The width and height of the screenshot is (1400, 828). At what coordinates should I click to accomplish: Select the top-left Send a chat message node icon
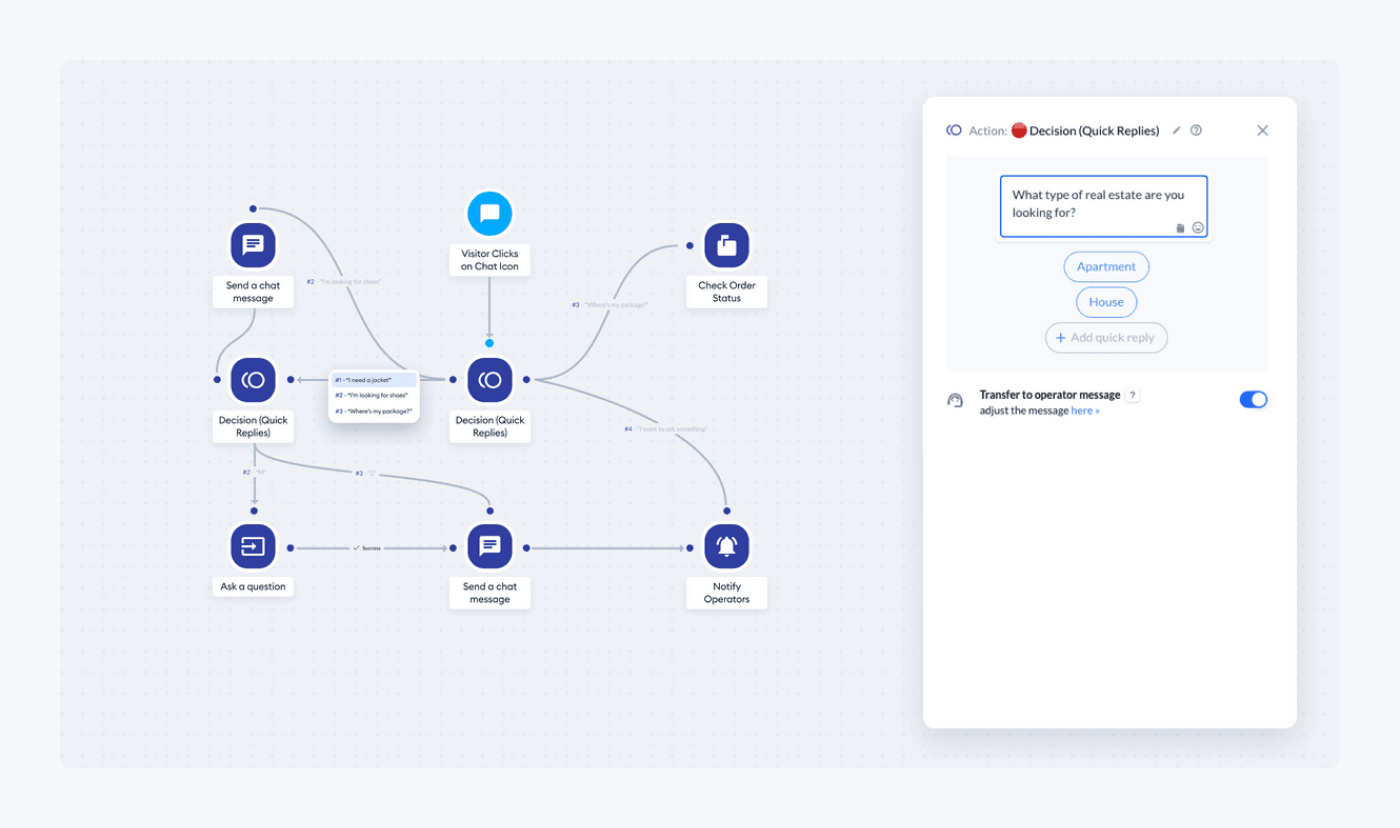point(253,245)
